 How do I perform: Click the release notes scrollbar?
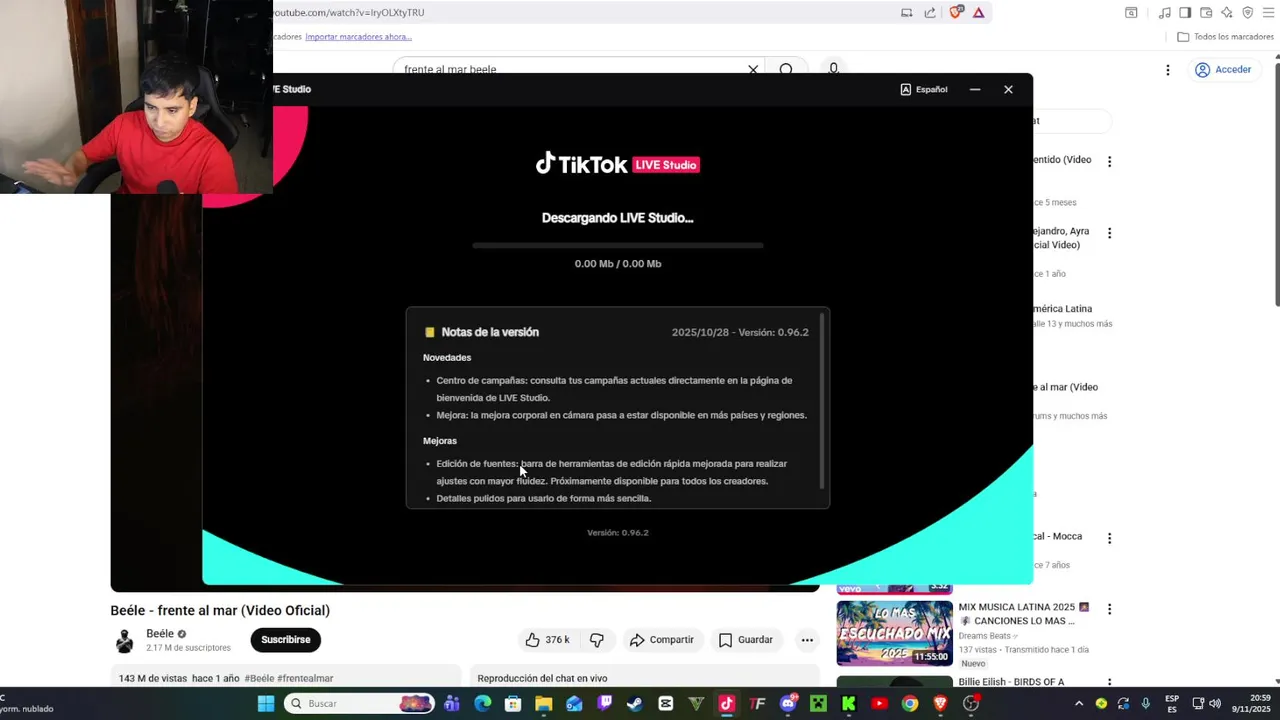pos(822,402)
